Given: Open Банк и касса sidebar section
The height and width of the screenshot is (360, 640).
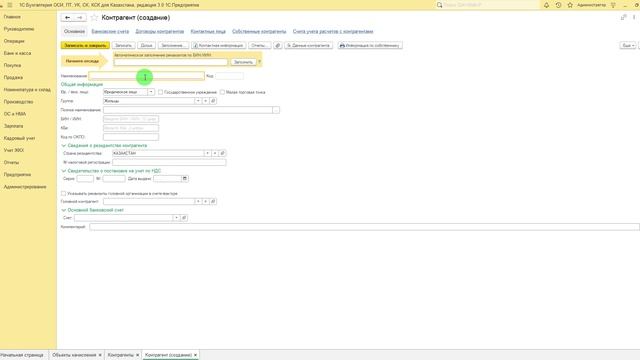Looking at the screenshot, I should [18, 53].
